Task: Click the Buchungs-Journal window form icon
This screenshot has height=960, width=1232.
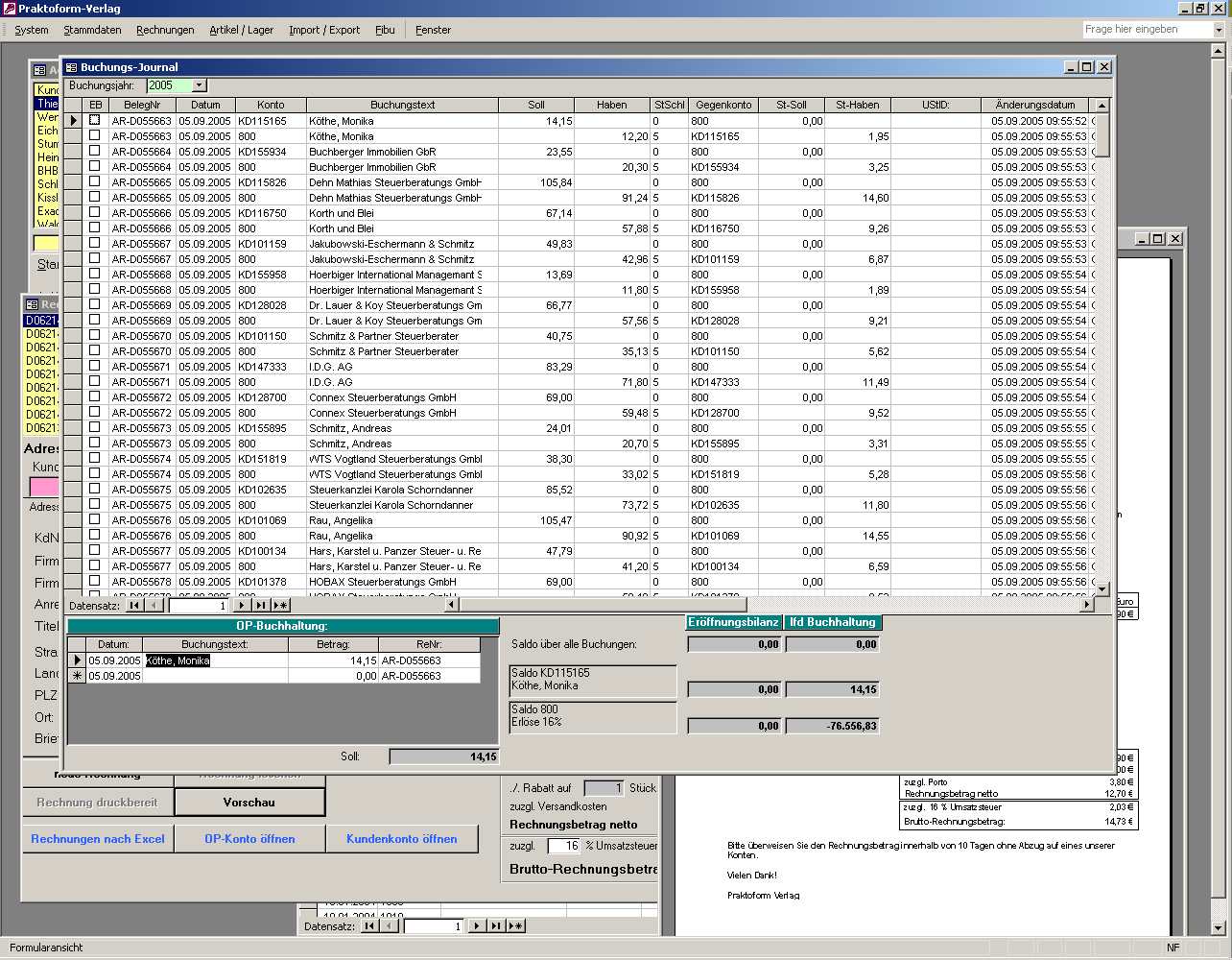Action: pyautogui.click(x=72, y=67)
